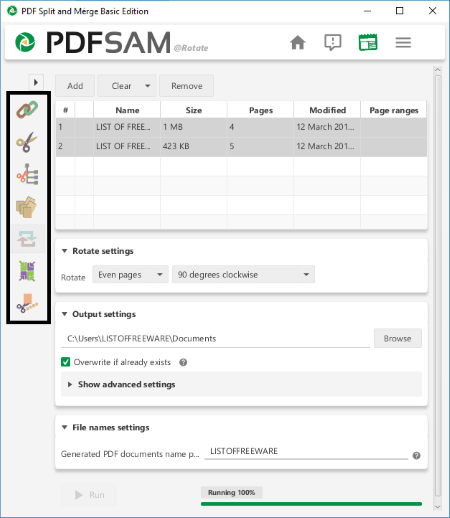
Task: Click the green progress bar
Action: 311,504
